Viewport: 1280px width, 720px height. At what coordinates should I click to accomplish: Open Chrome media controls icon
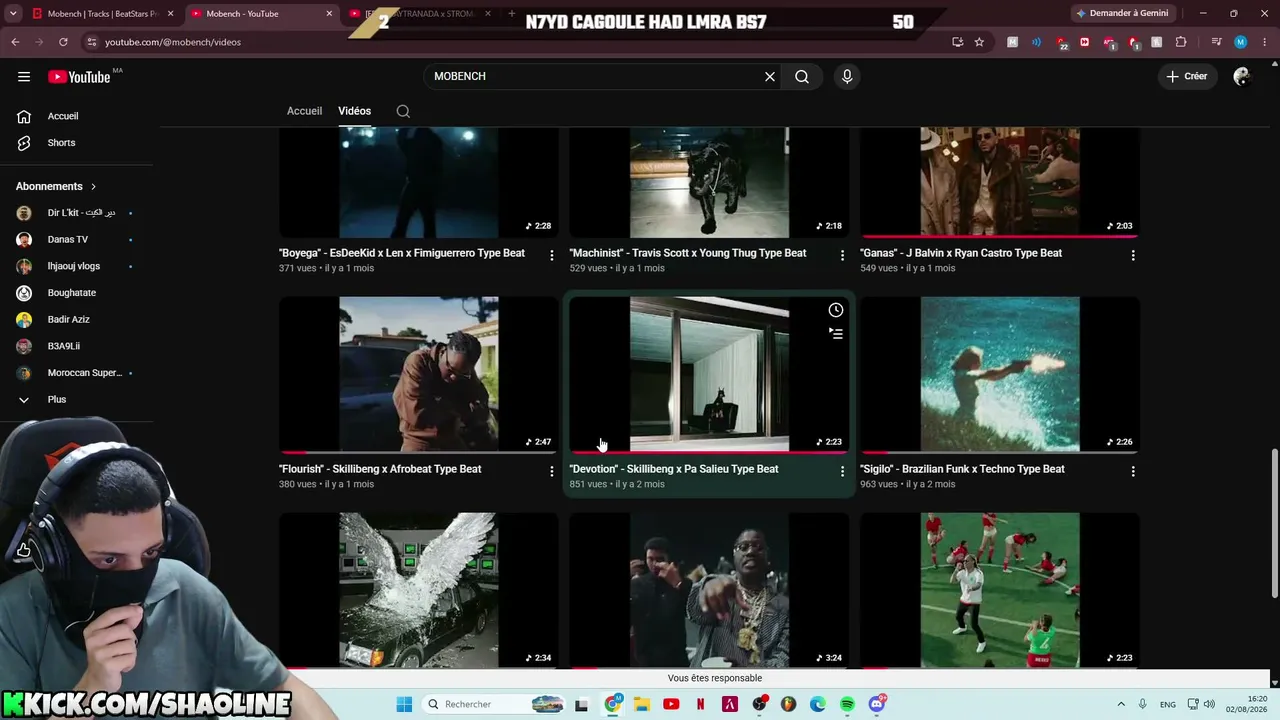[x=1216, y=42]
